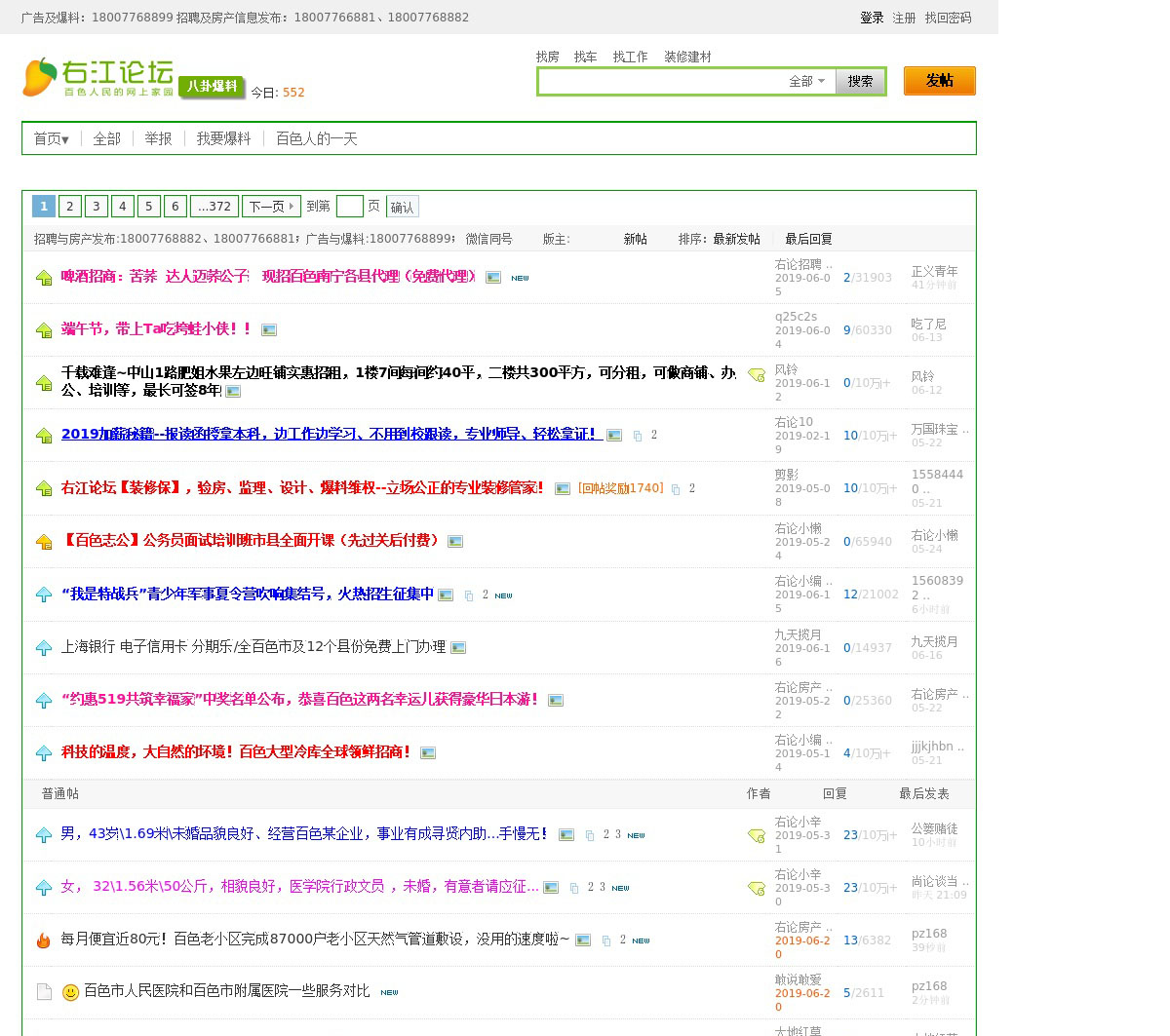
Task: Open the 我要爆料 navigation tab
Action: click(x=223, y=139)
